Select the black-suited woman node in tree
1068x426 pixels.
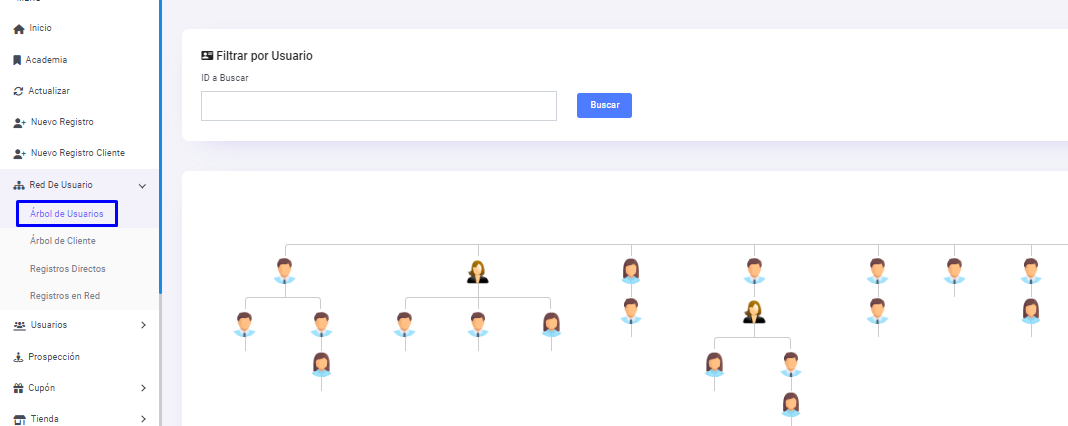pos(478,272)
